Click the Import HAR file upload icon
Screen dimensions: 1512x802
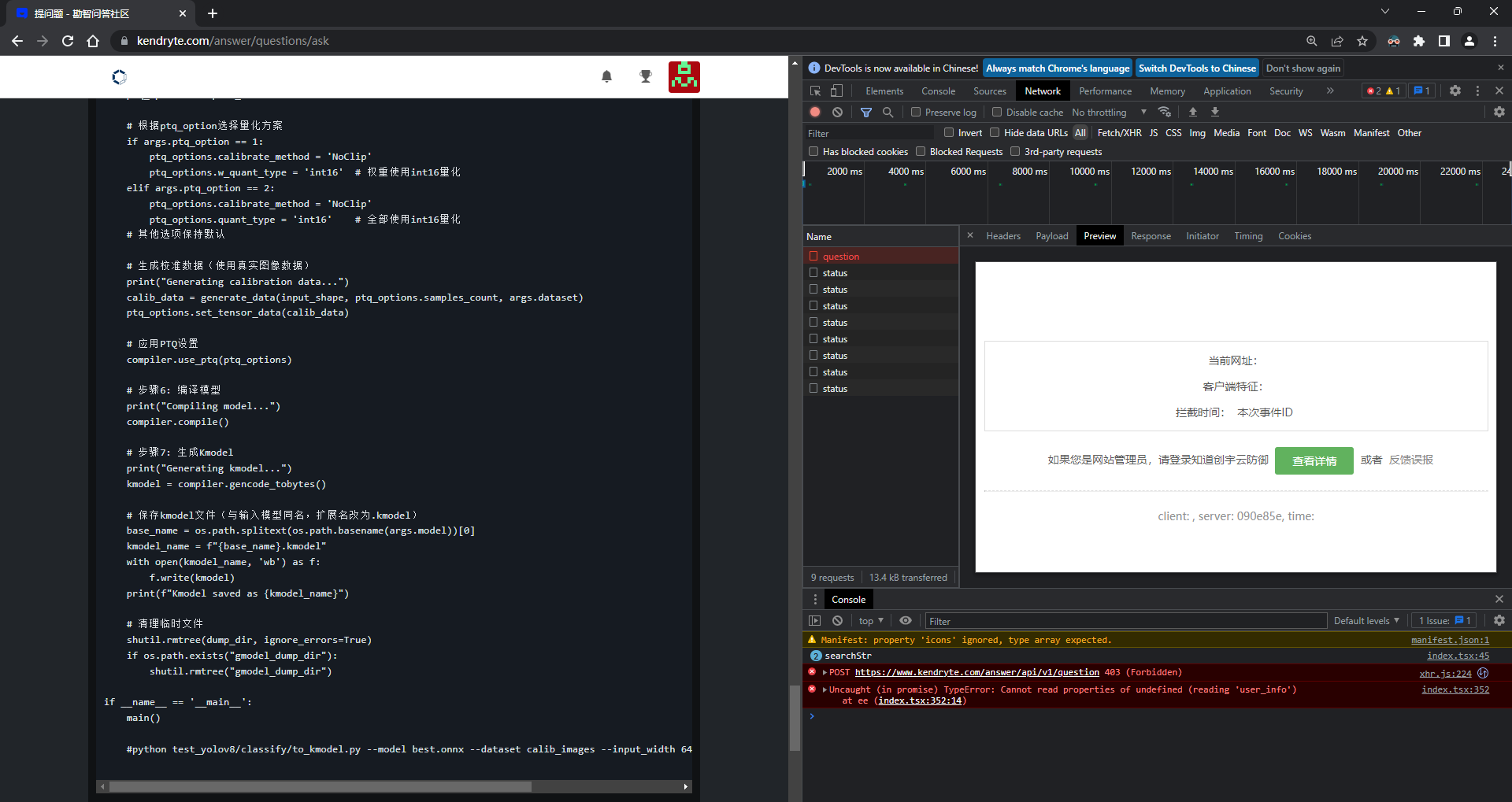point(1193,113)
